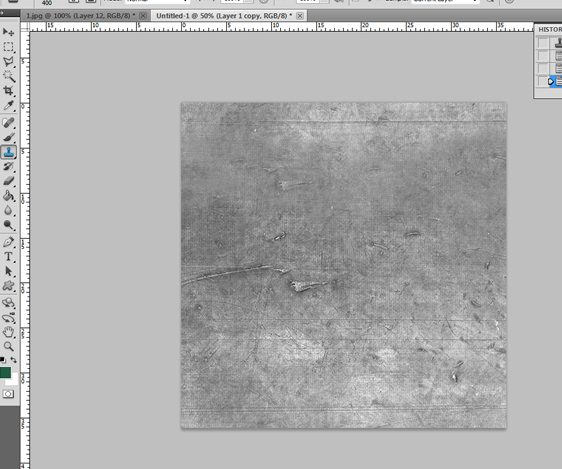Select the 3D Object Rotate tool
This screenshot has height=469, width=562.
(8, 303)
